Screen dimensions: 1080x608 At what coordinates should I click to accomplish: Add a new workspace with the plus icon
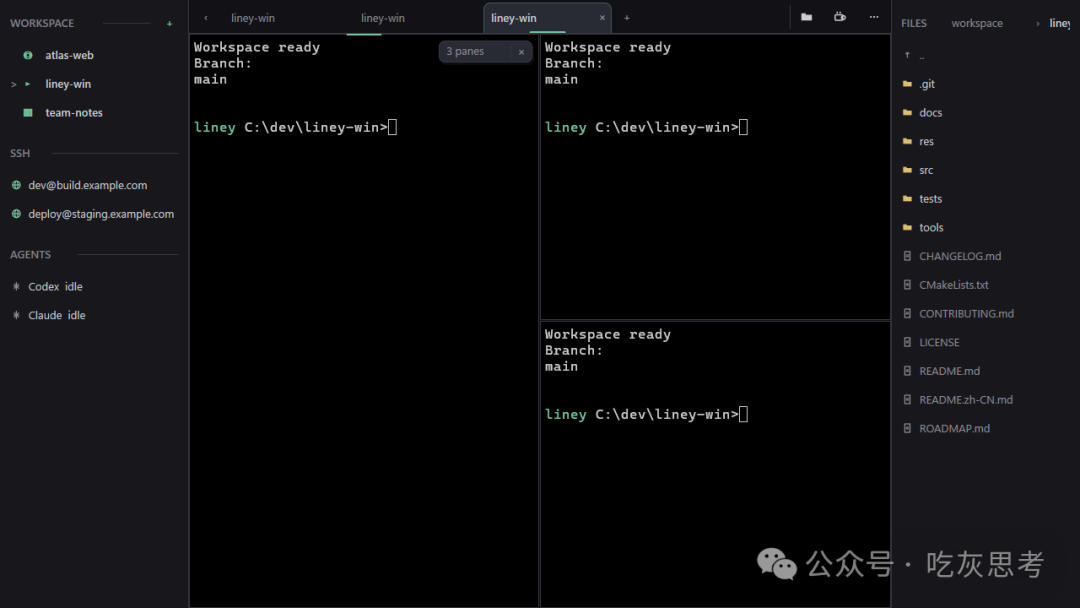point(169,23)
